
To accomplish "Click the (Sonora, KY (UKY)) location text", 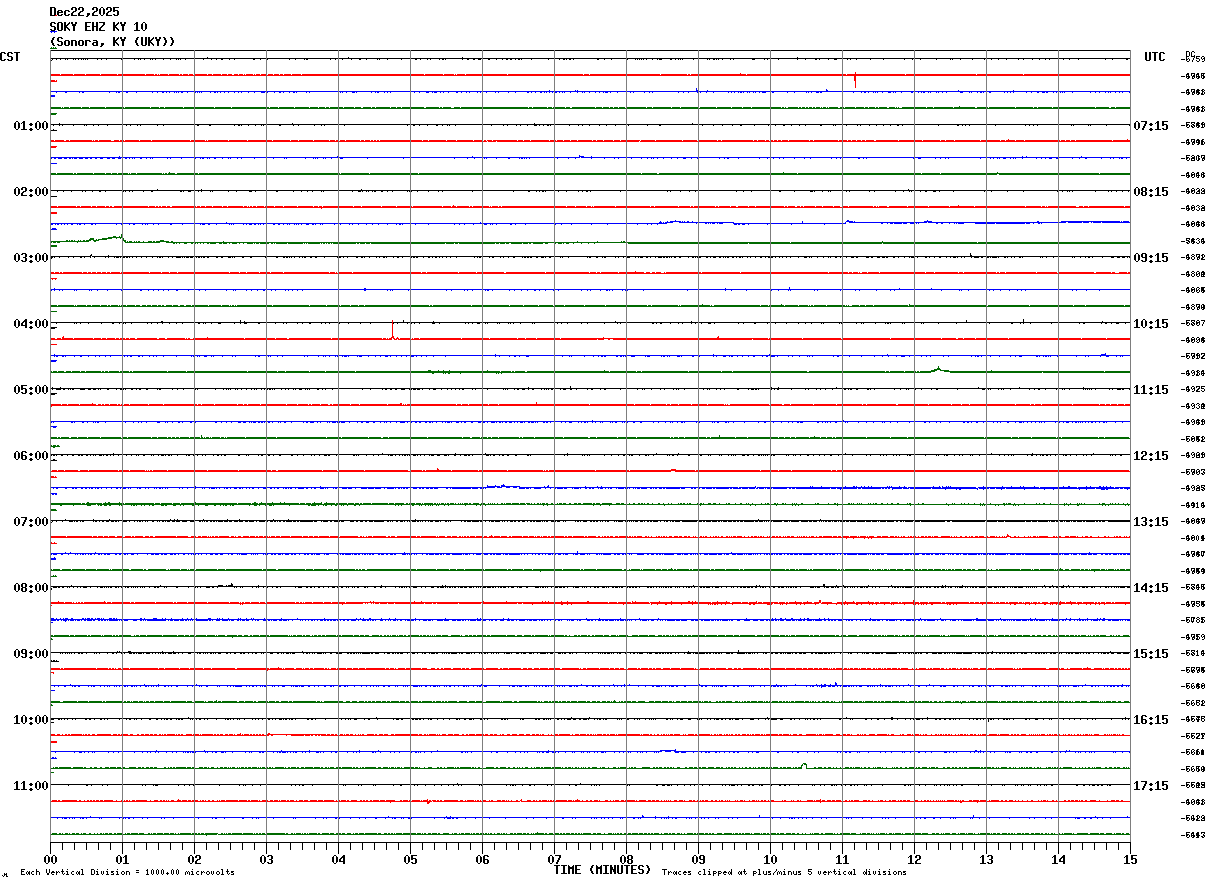I will pyautogui.click(x=112, y=42).
